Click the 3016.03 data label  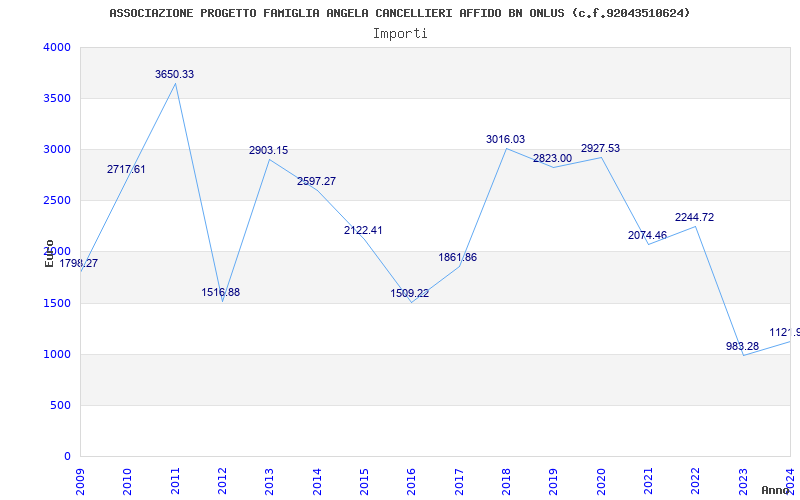[506, 139]
